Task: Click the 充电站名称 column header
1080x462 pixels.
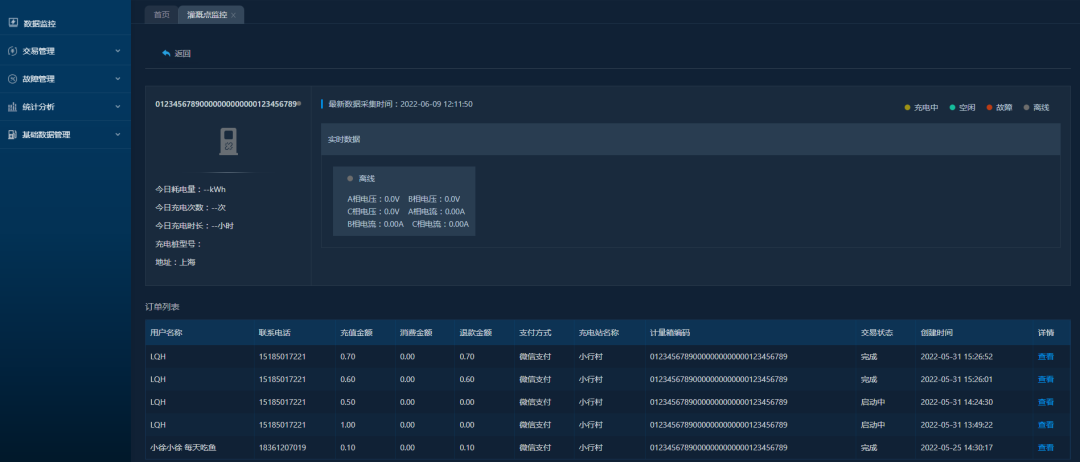Action: [x=599, y=333]
